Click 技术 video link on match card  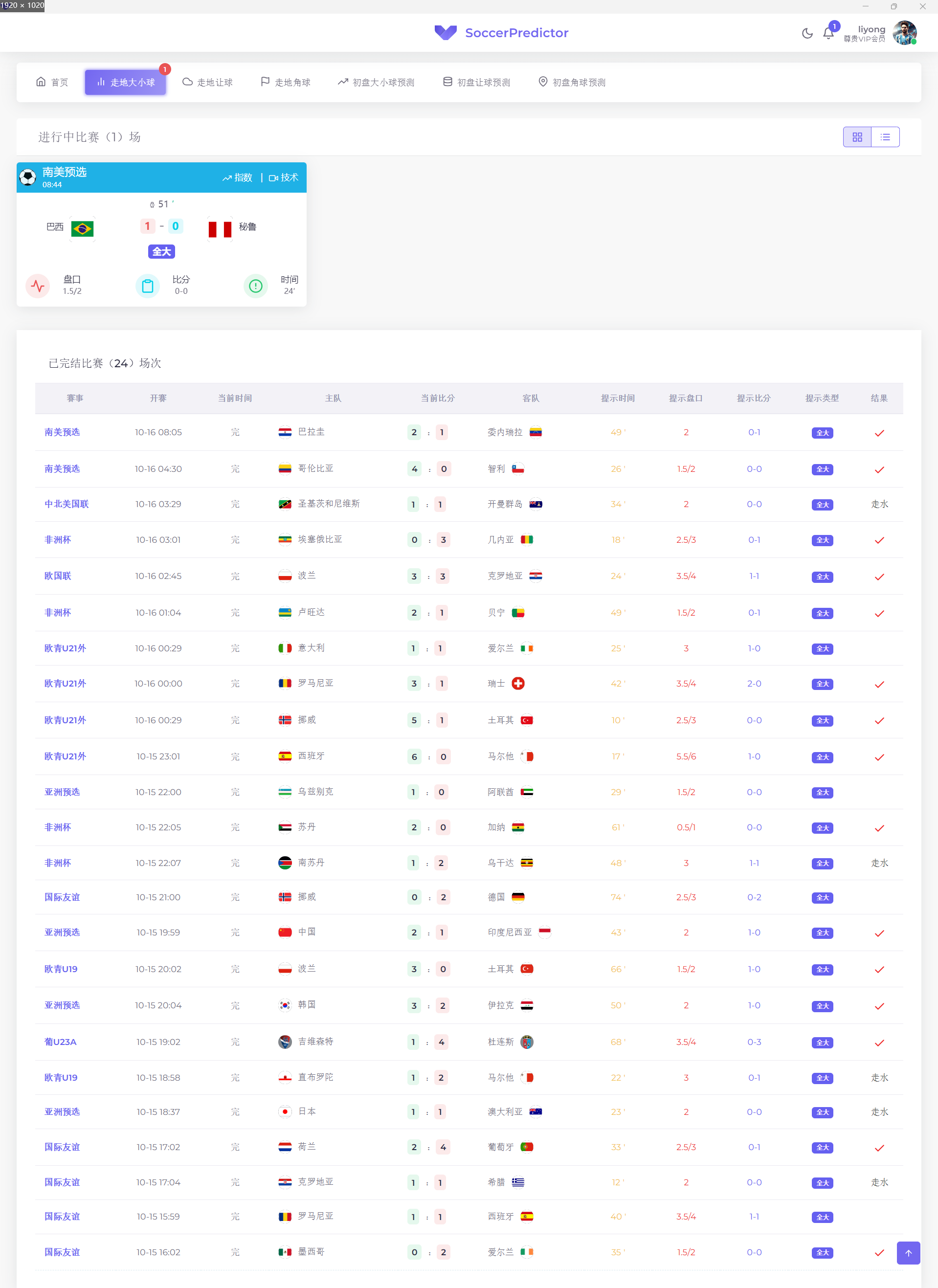point(284,178)
